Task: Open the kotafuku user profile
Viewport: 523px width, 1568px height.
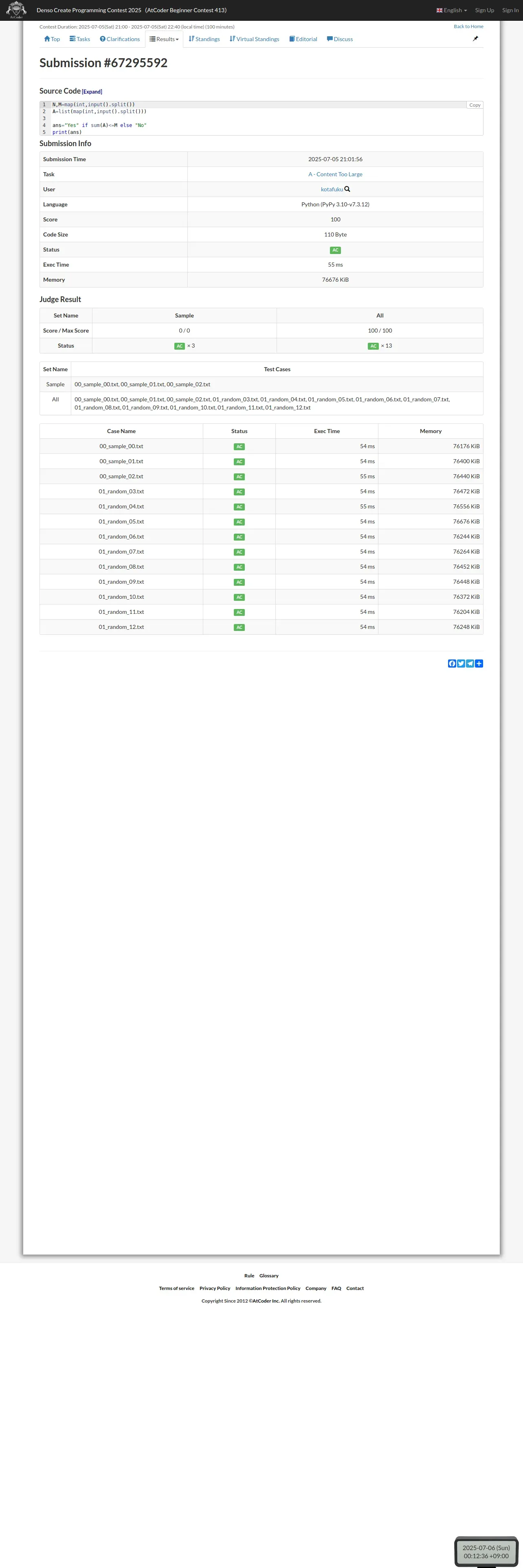Action: click(332, 189)
